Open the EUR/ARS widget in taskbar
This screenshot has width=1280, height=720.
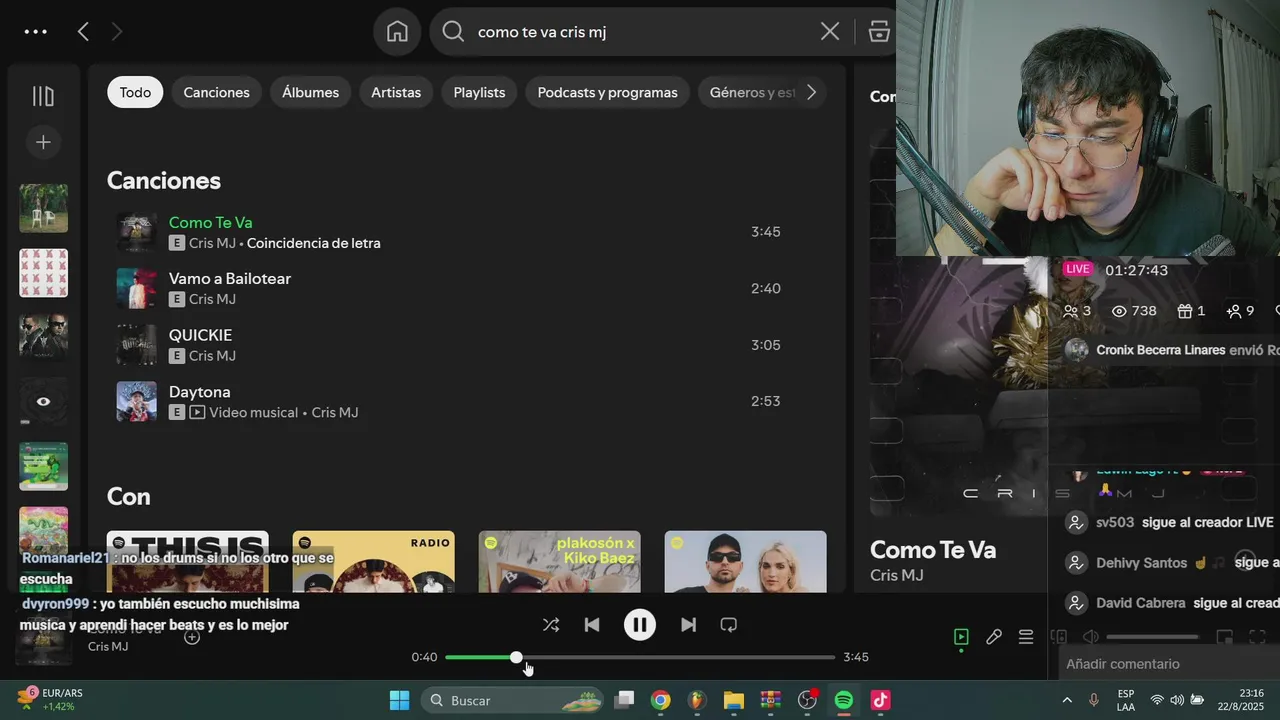point(50,700)
